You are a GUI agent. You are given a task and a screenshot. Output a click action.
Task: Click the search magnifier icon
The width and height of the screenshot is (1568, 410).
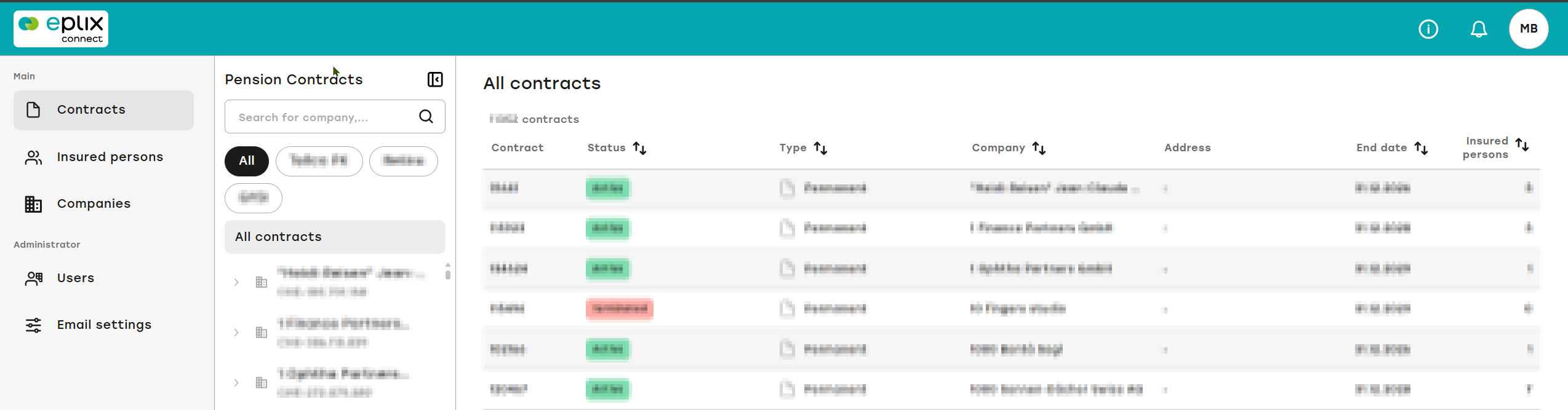426,117
